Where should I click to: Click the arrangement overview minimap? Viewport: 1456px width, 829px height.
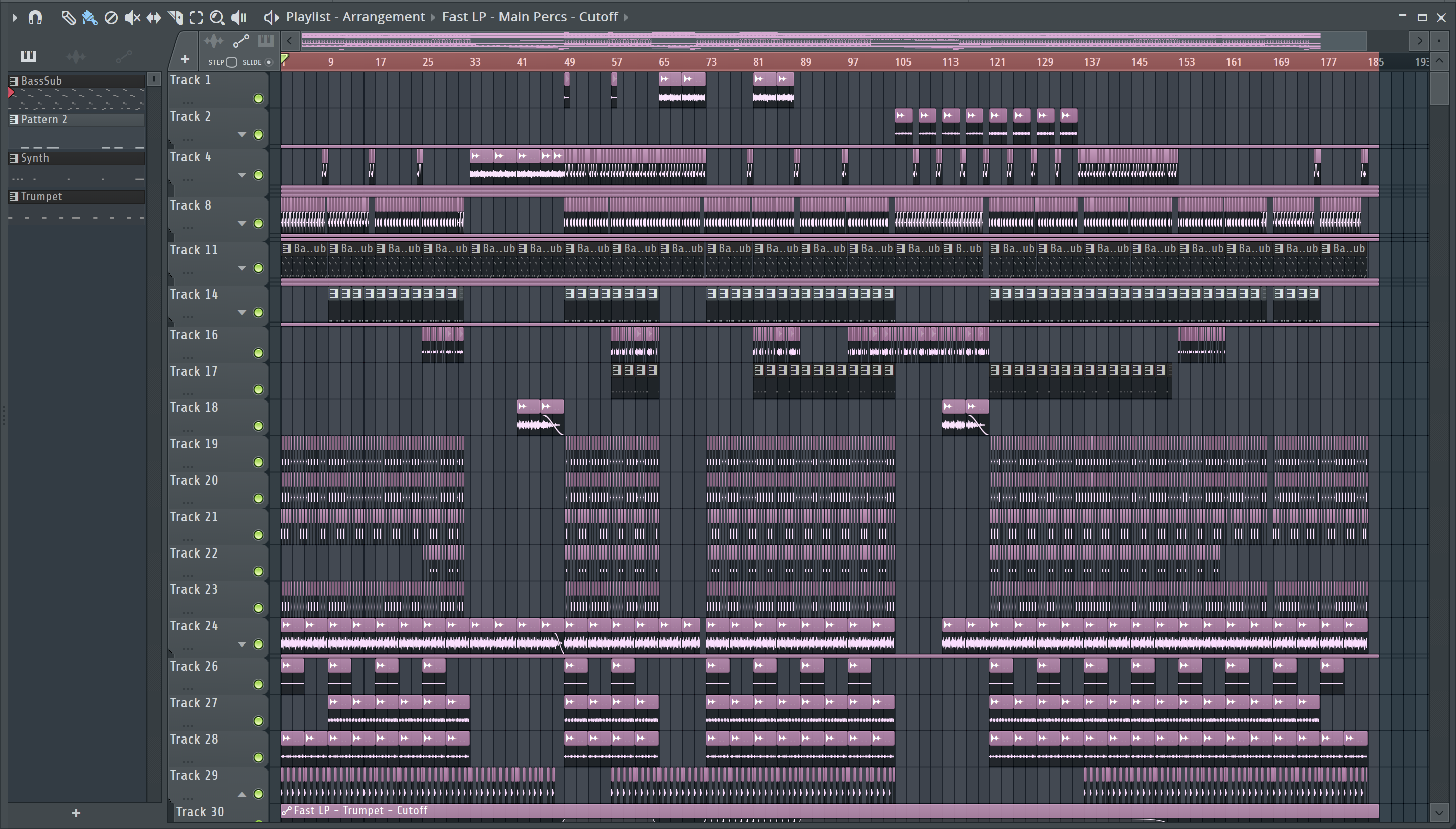[x=834, y=41]
